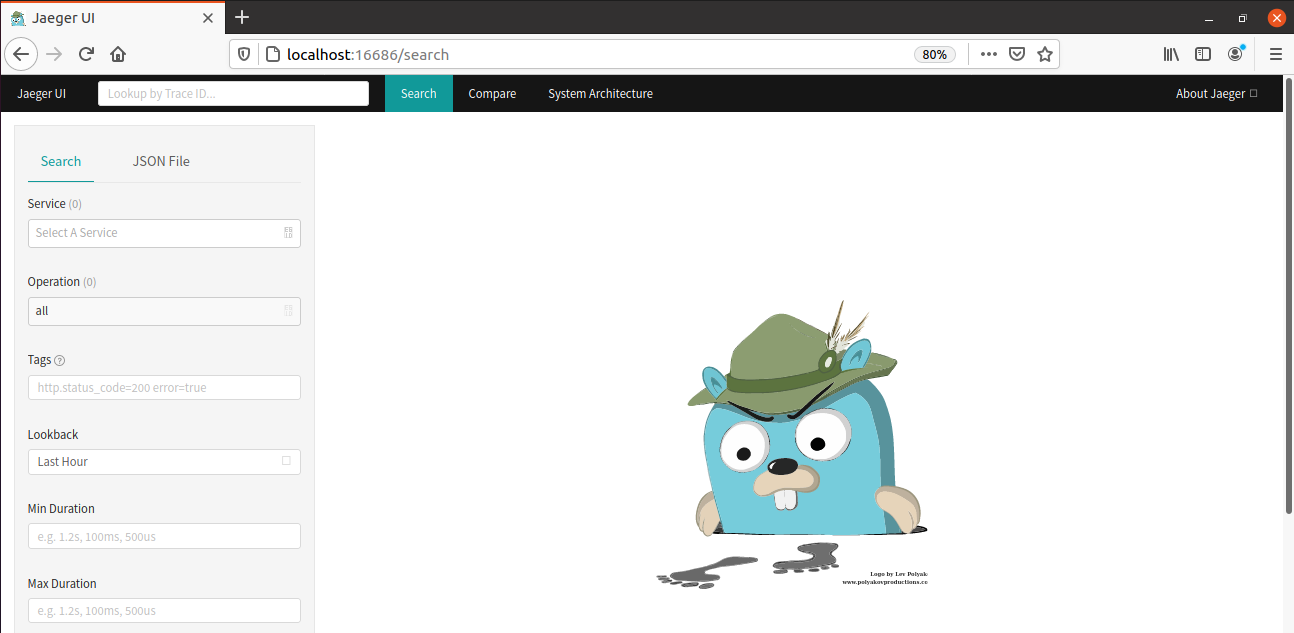The height and width of the screenshot is (633, 1294).
Task: Save page to Pocket
Action: coord(1017,54)
